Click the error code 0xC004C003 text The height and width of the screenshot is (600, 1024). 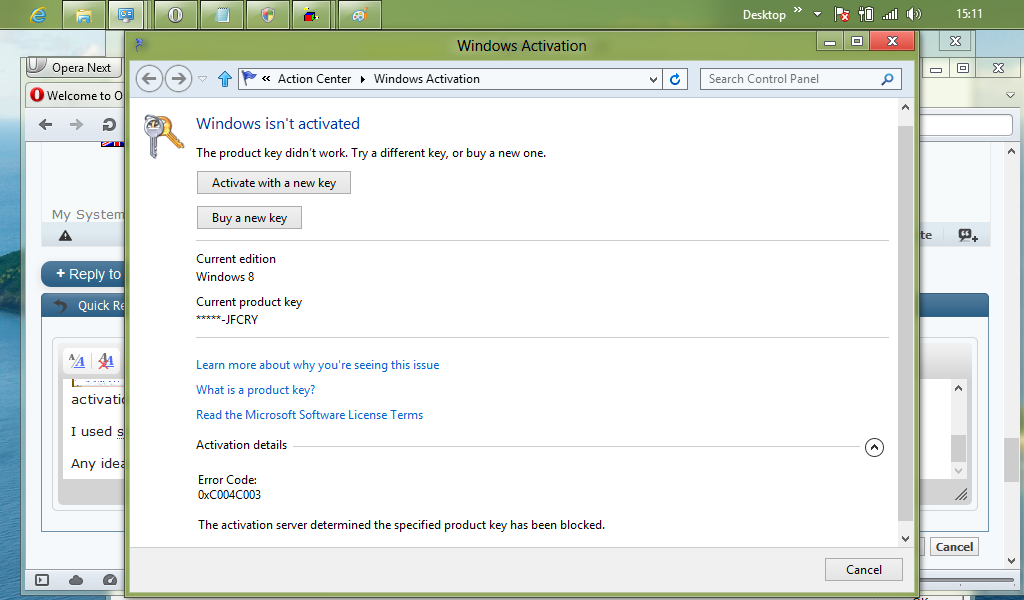(229, 495)
